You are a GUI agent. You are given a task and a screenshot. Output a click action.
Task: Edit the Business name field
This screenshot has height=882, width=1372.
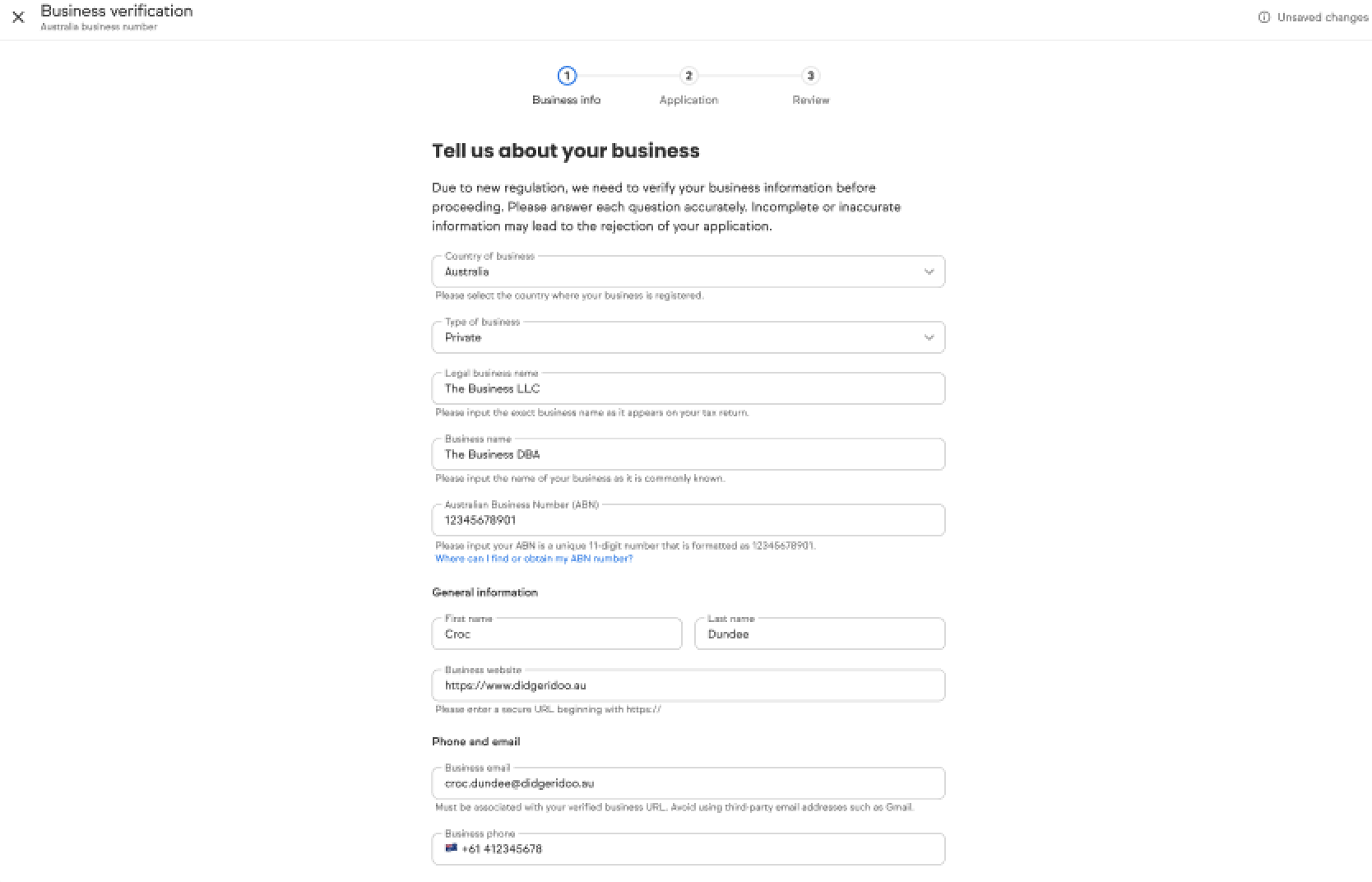688,454
